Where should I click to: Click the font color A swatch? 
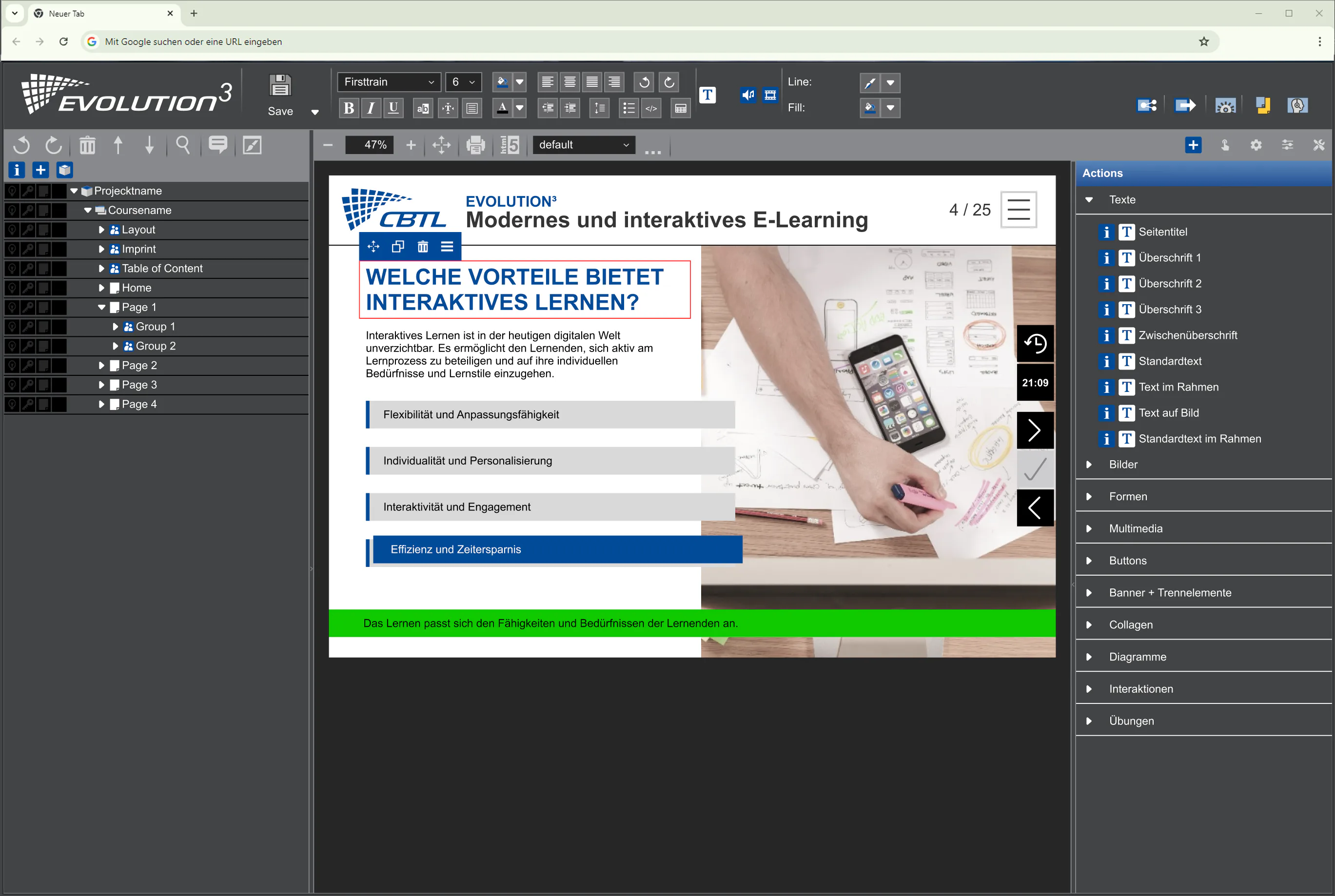(x=502, y=108)
